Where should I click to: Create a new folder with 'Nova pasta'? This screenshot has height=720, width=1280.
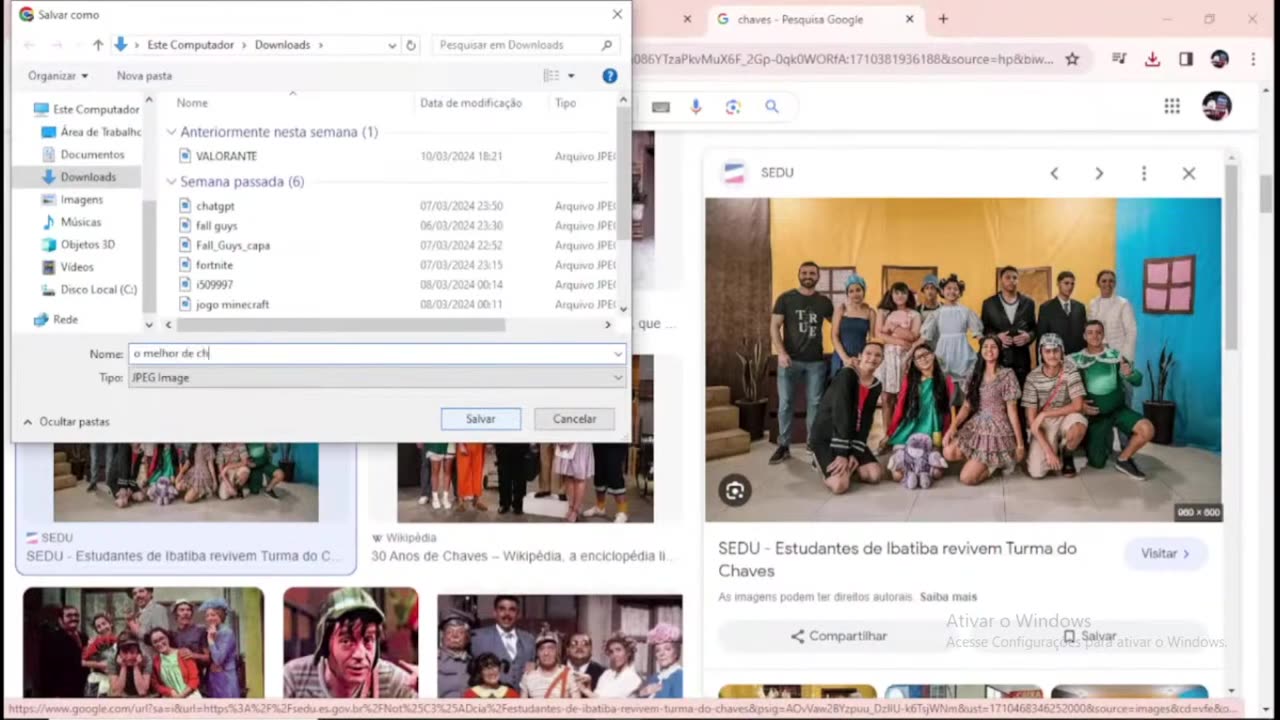(144, 76)
